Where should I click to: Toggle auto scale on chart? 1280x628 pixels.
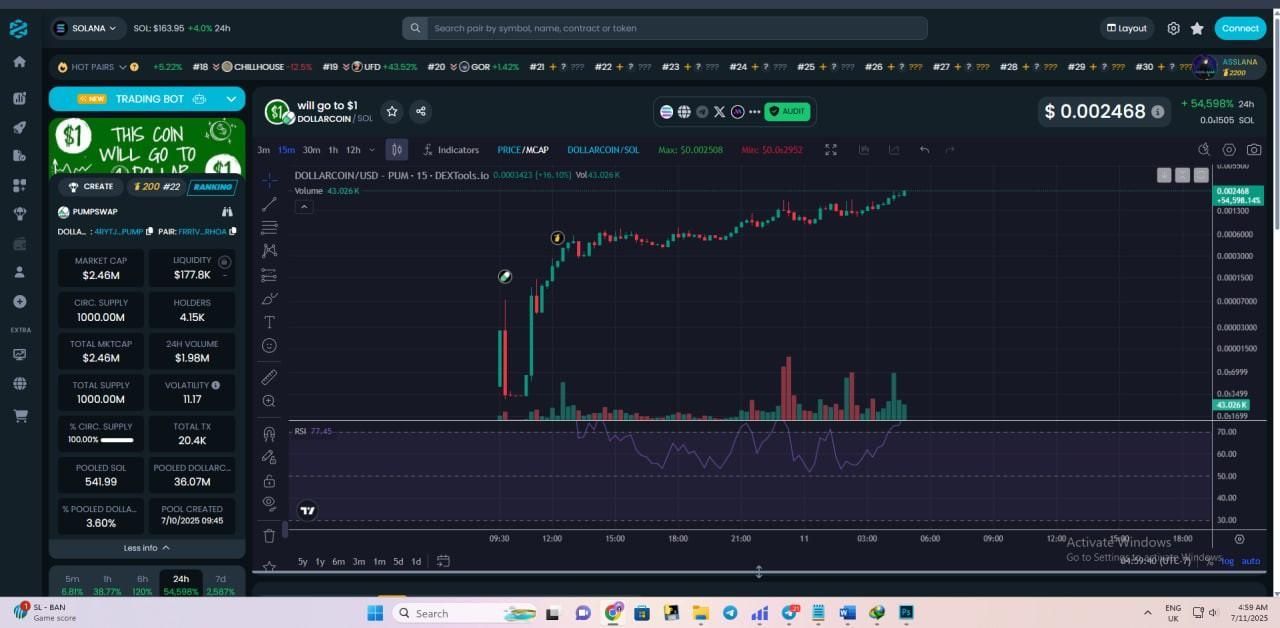click(1251, 561)
